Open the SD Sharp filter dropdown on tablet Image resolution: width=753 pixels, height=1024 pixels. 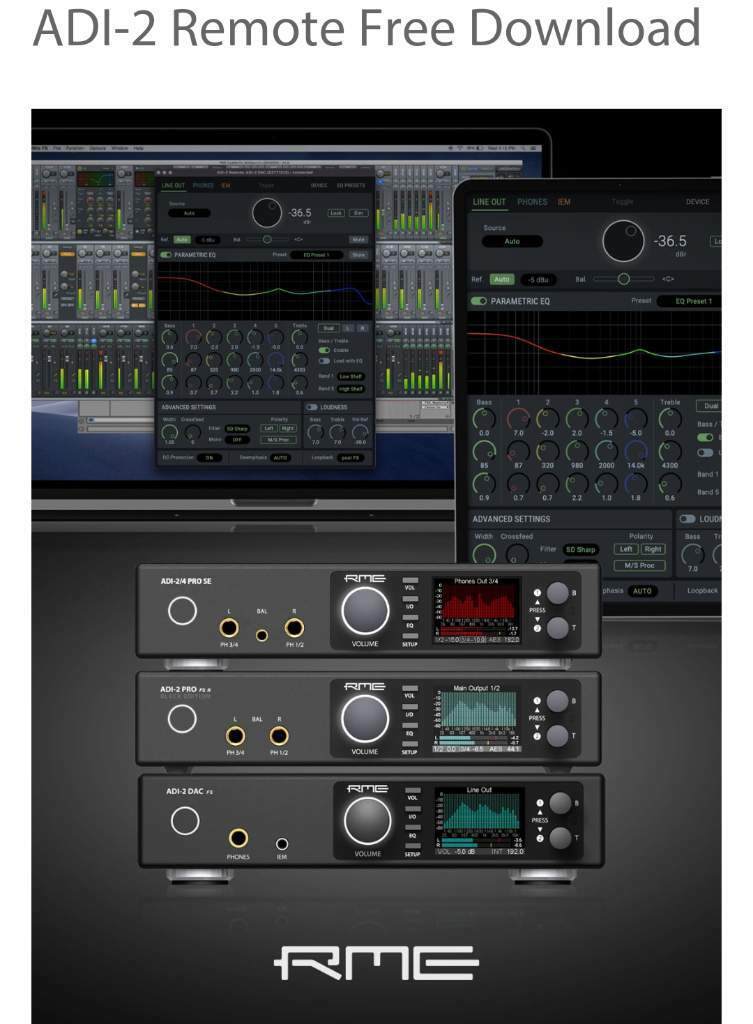point(581,549)
